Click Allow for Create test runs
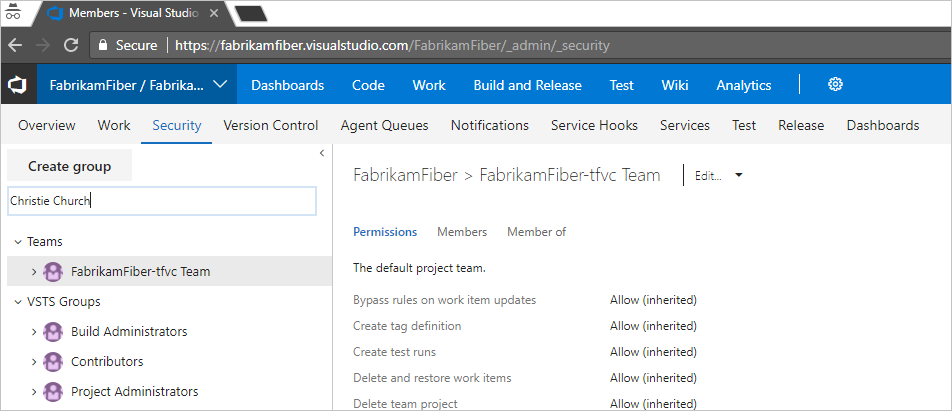This screenshot has height=411, width=952. 653,352
